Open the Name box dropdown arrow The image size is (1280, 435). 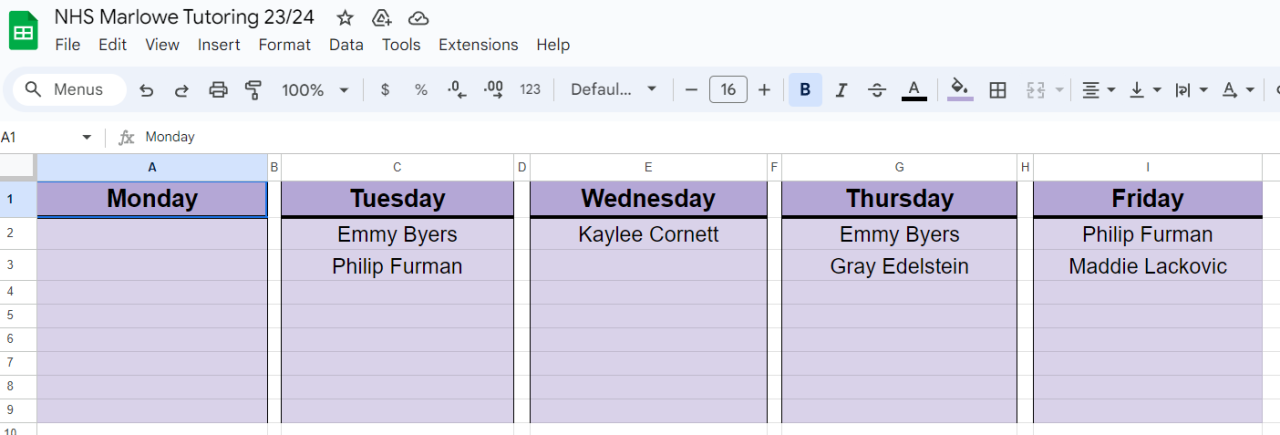point(87,137)
